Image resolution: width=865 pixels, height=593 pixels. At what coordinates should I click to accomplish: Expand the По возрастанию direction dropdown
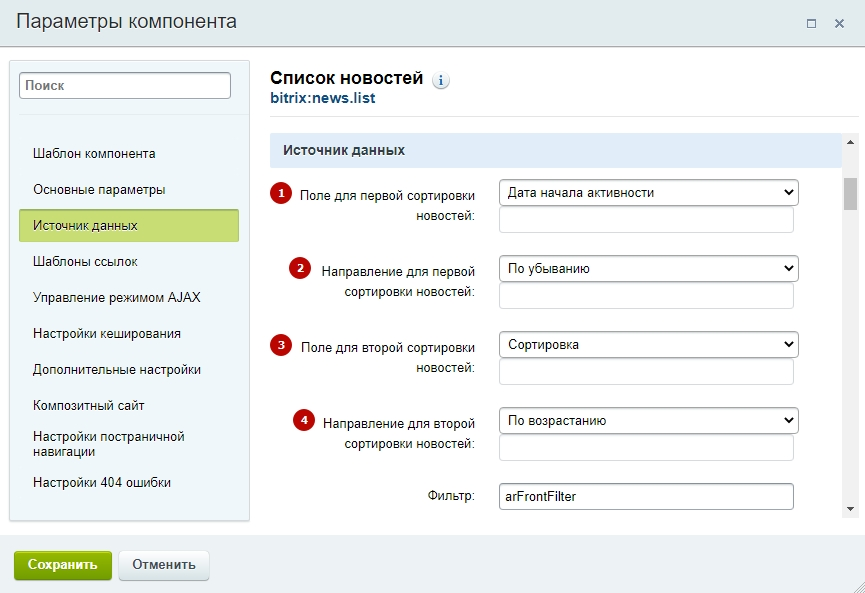648,420
